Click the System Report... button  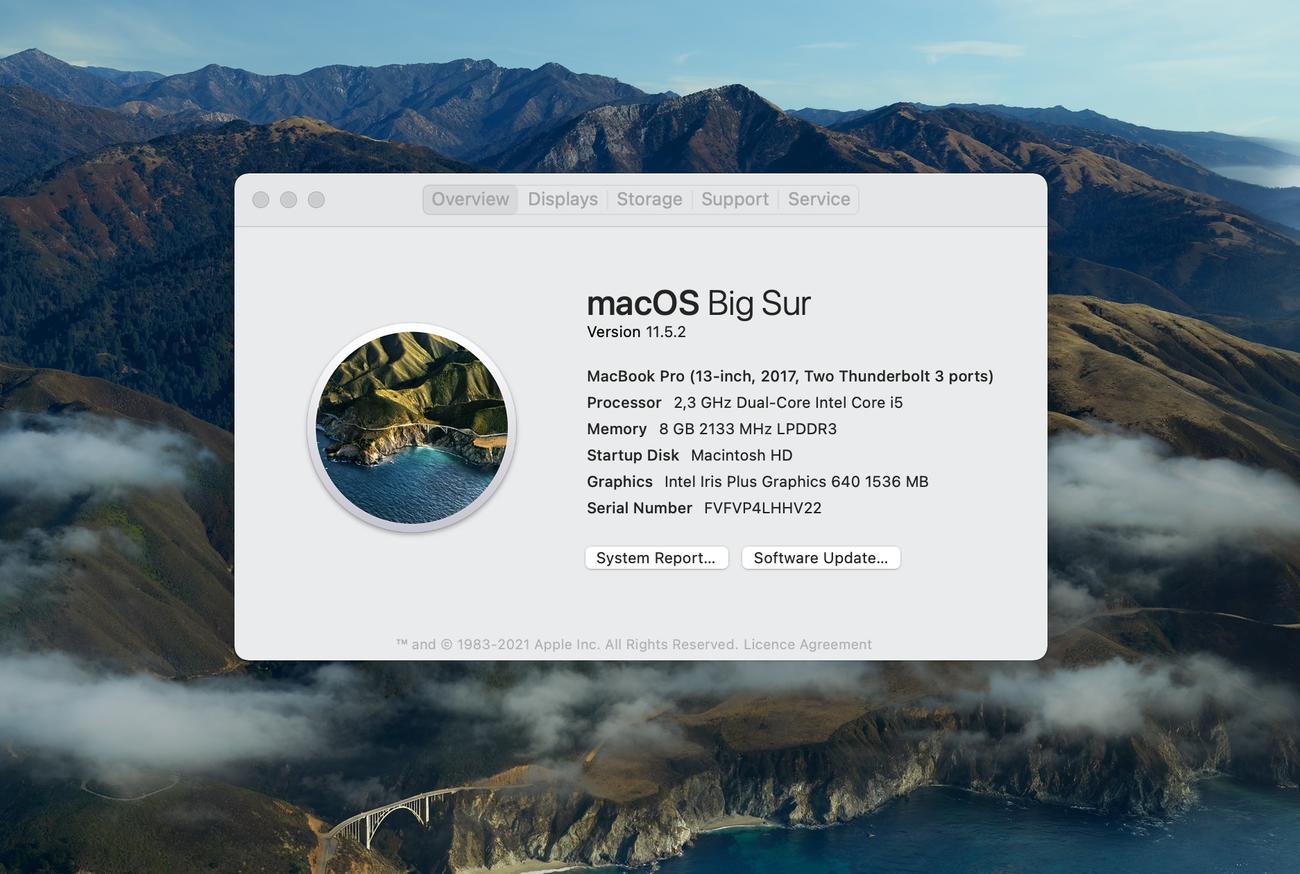(656, 558)
